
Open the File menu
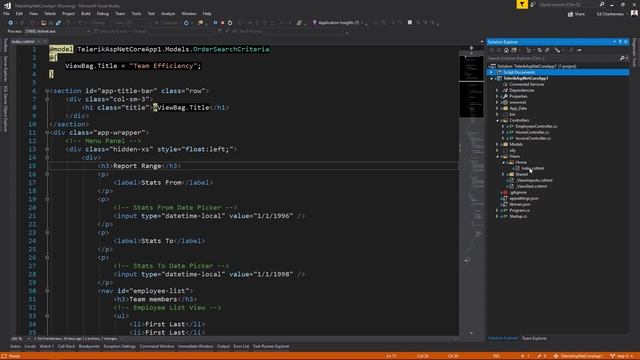tap(7, 13)
